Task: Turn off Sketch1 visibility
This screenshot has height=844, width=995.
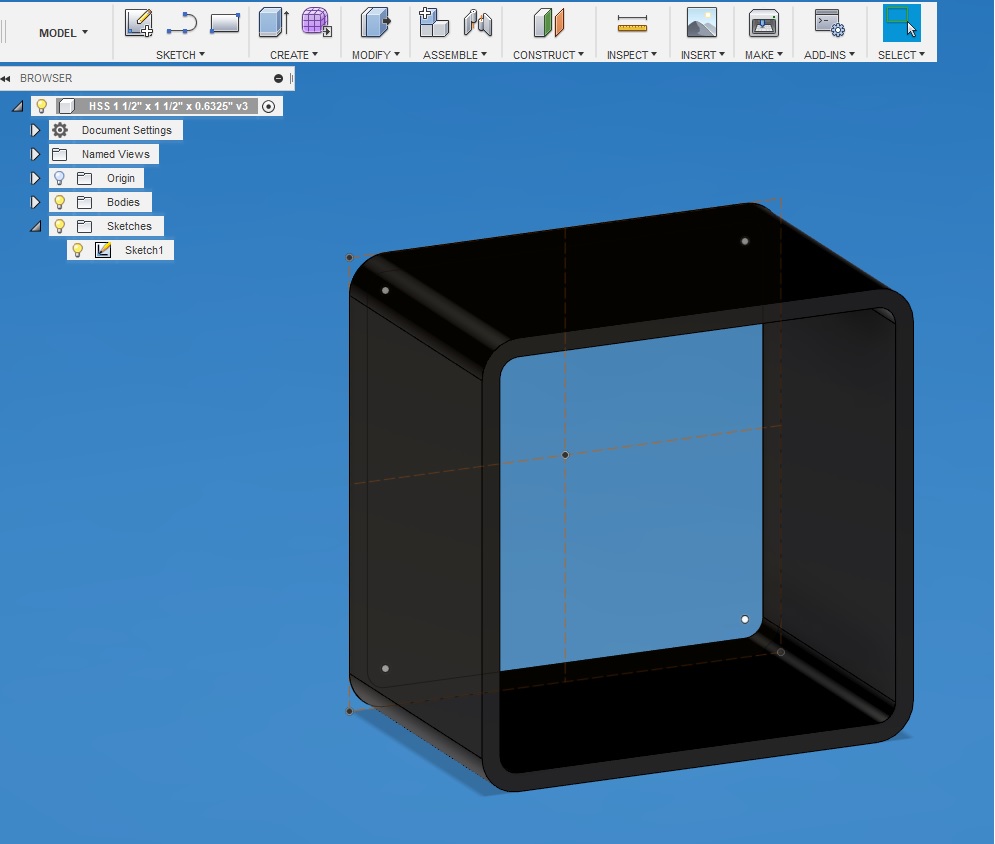Action: [x=79, y=249]
